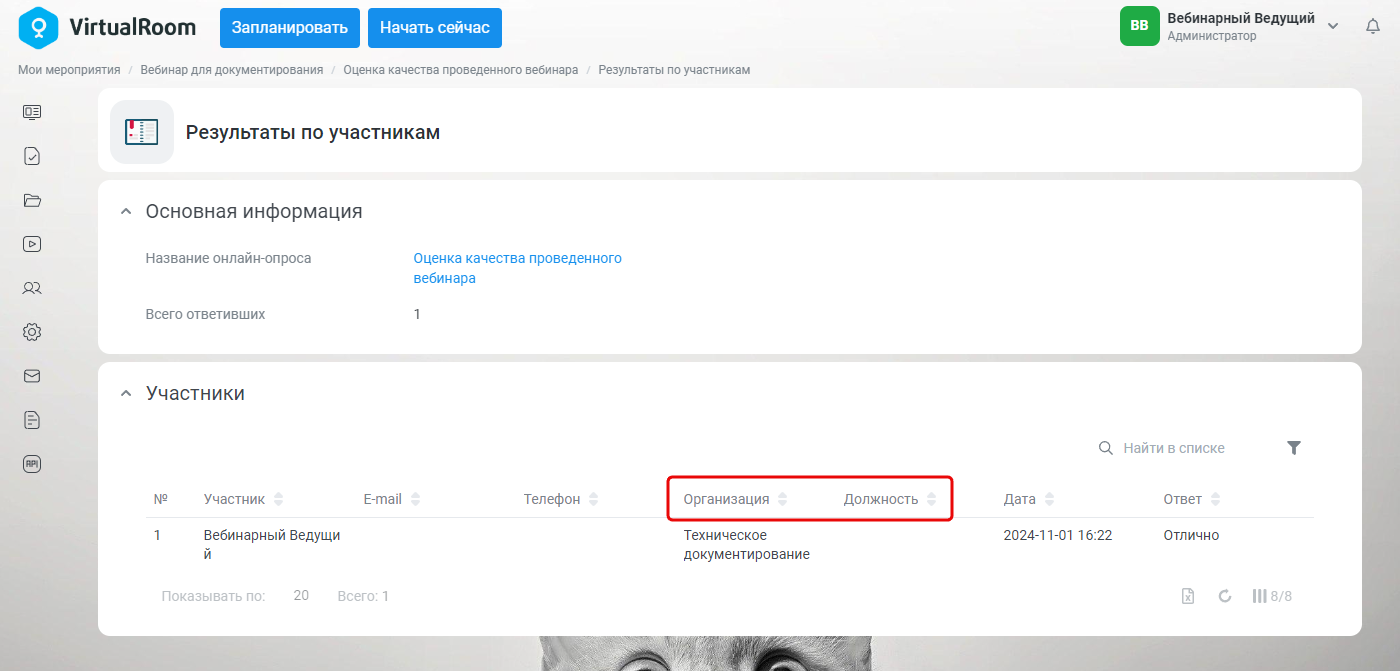The image size is (1400, 671).
Task: Open the mail envelope sidebar icon
Action: (x=32, y=376)
